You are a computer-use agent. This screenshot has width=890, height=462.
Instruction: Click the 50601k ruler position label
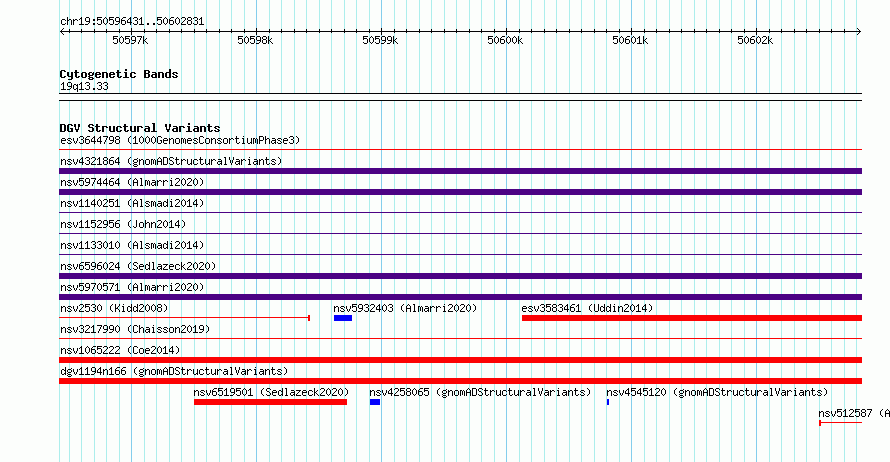point(630,40)
